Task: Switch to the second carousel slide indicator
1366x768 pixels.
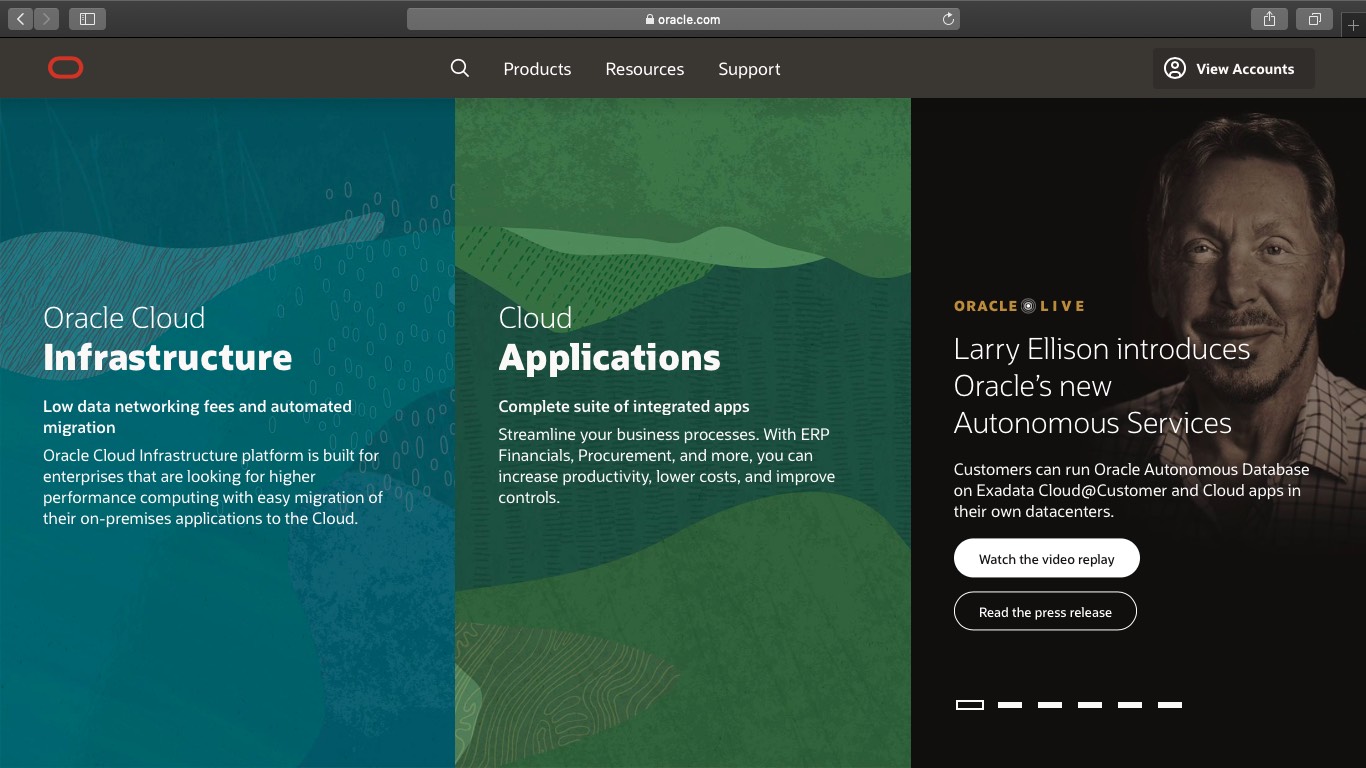Action: 1010,705
